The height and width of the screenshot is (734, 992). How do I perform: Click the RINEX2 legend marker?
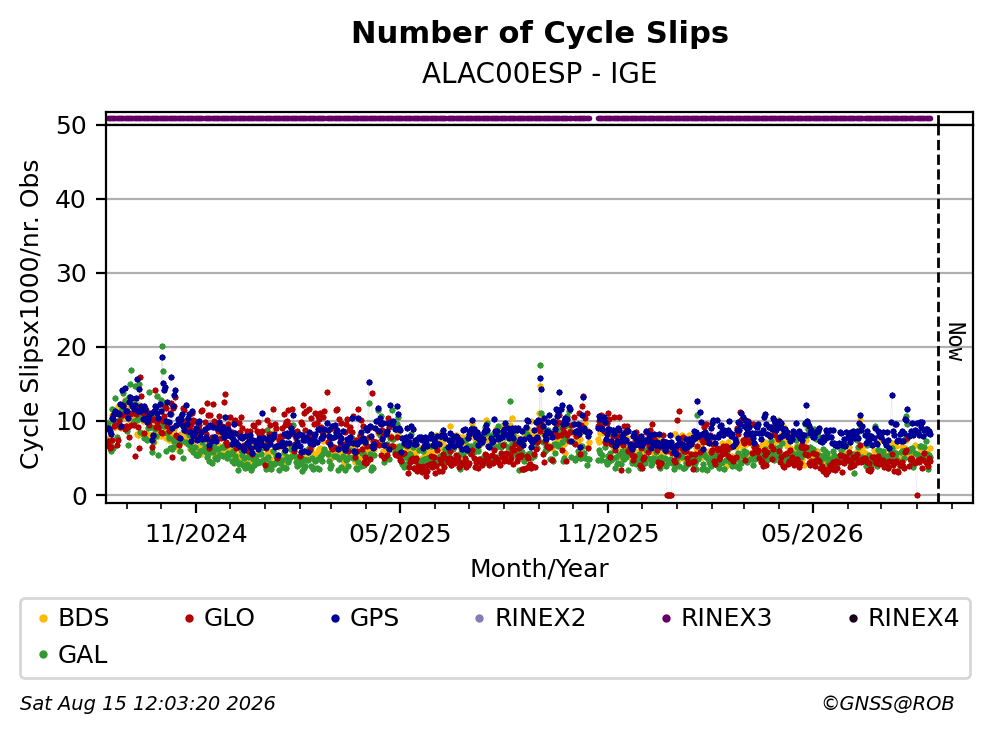(x=480, y=618)
